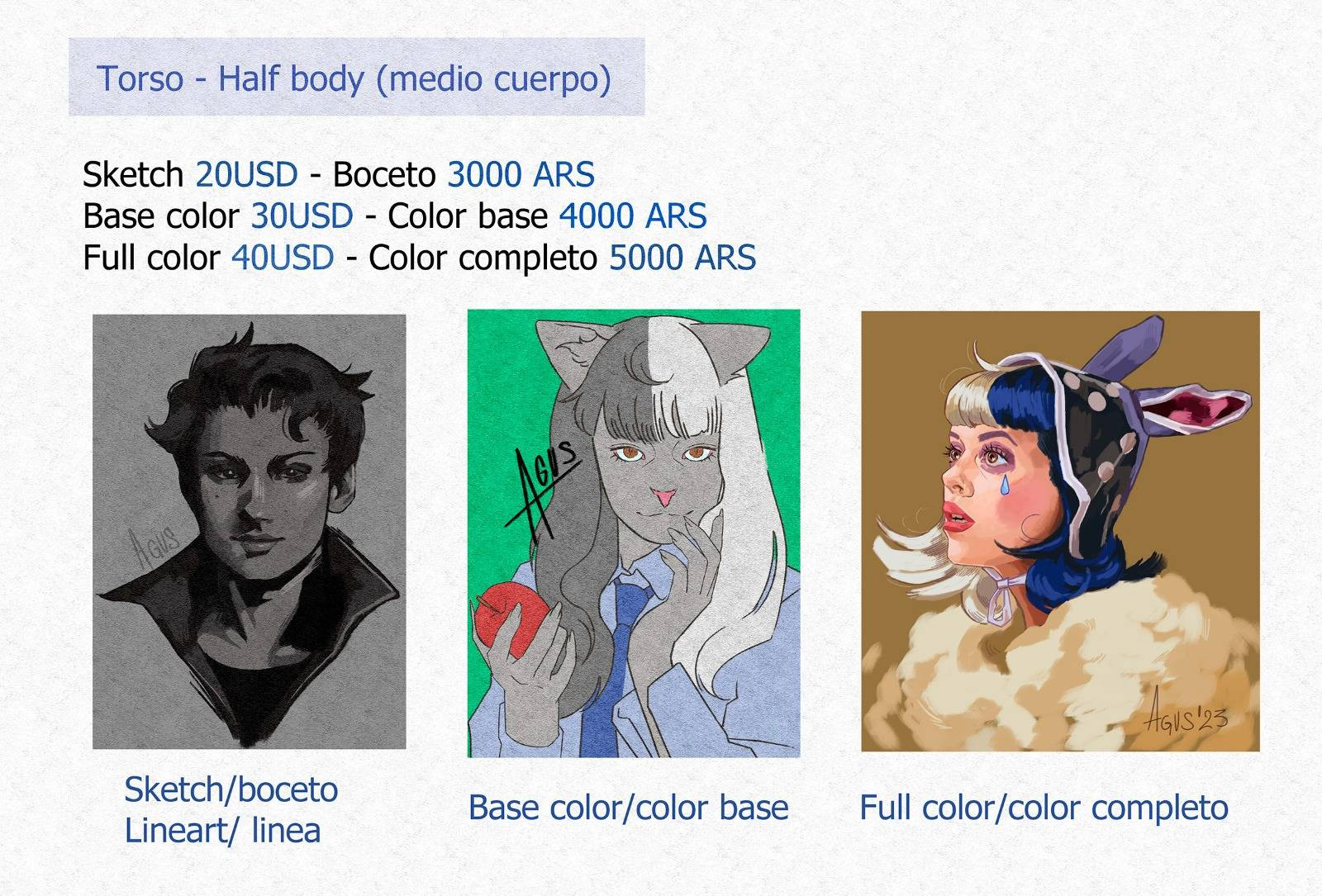Open the cat girl base color artwork

[634, 533]
